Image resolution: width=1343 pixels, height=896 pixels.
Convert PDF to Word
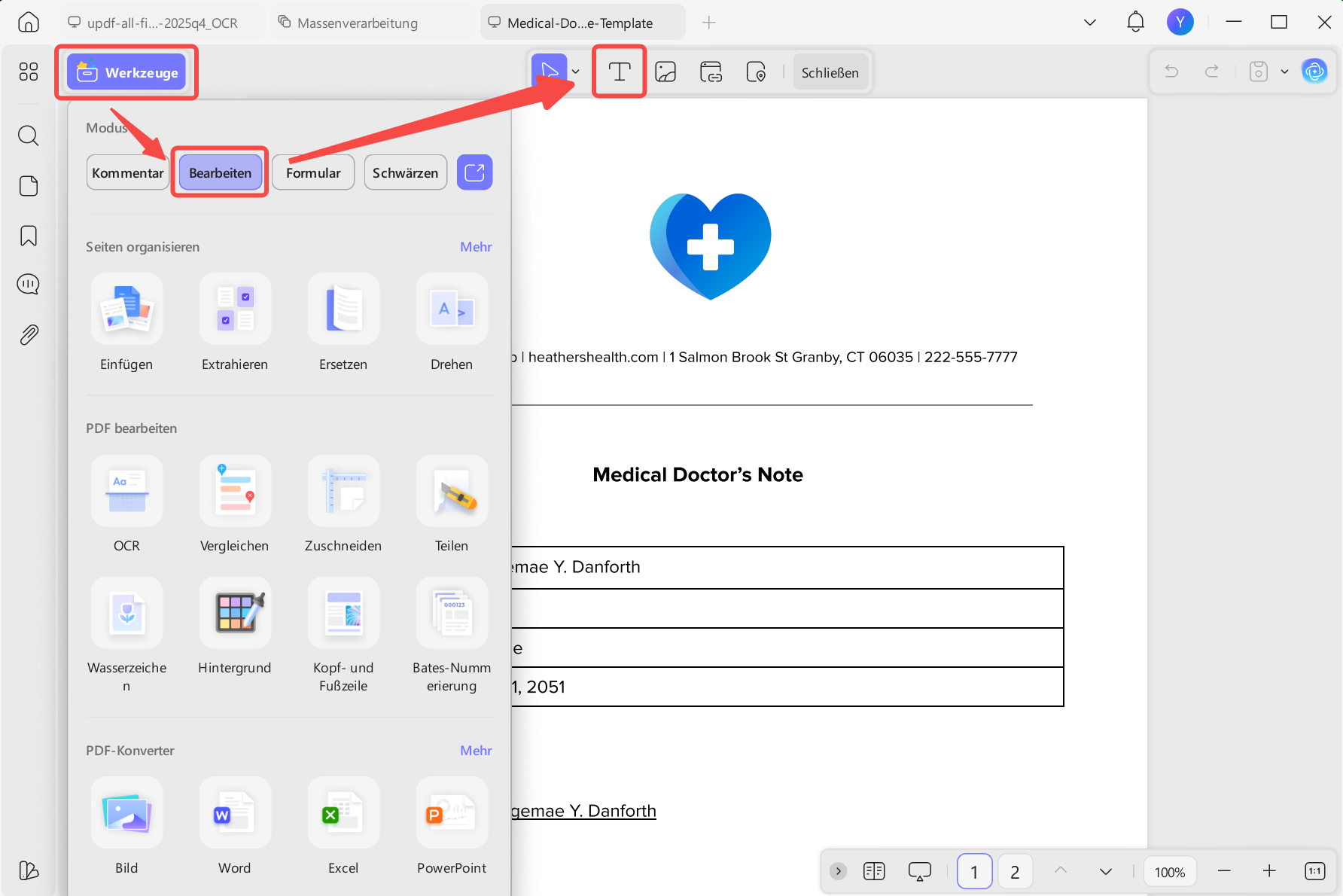pyautogui.click(x=235, y=827)
